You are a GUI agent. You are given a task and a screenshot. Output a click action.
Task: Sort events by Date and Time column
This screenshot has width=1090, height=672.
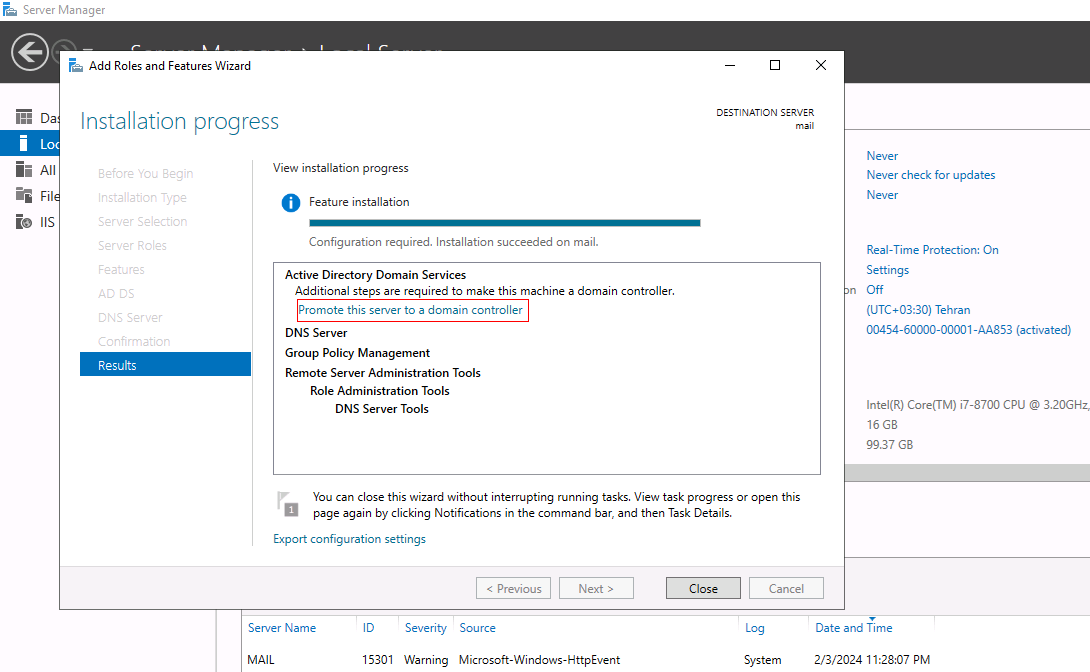click(x=854, y=628)
